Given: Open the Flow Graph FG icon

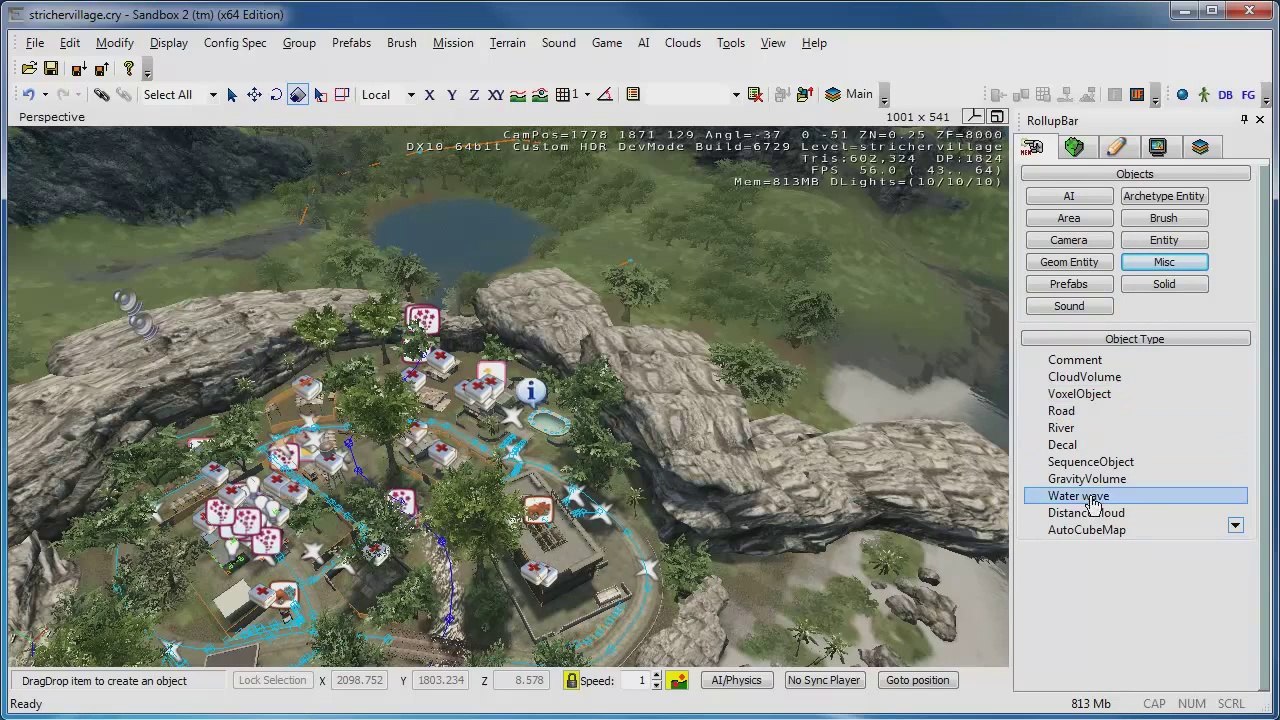Looking at the screenshot, I should [1248, 95].
